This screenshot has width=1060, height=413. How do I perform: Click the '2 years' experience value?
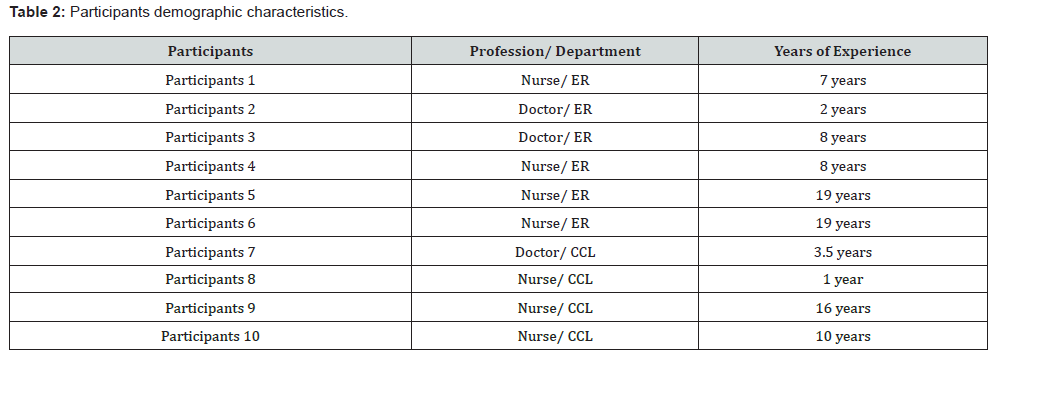coord(842,109)
